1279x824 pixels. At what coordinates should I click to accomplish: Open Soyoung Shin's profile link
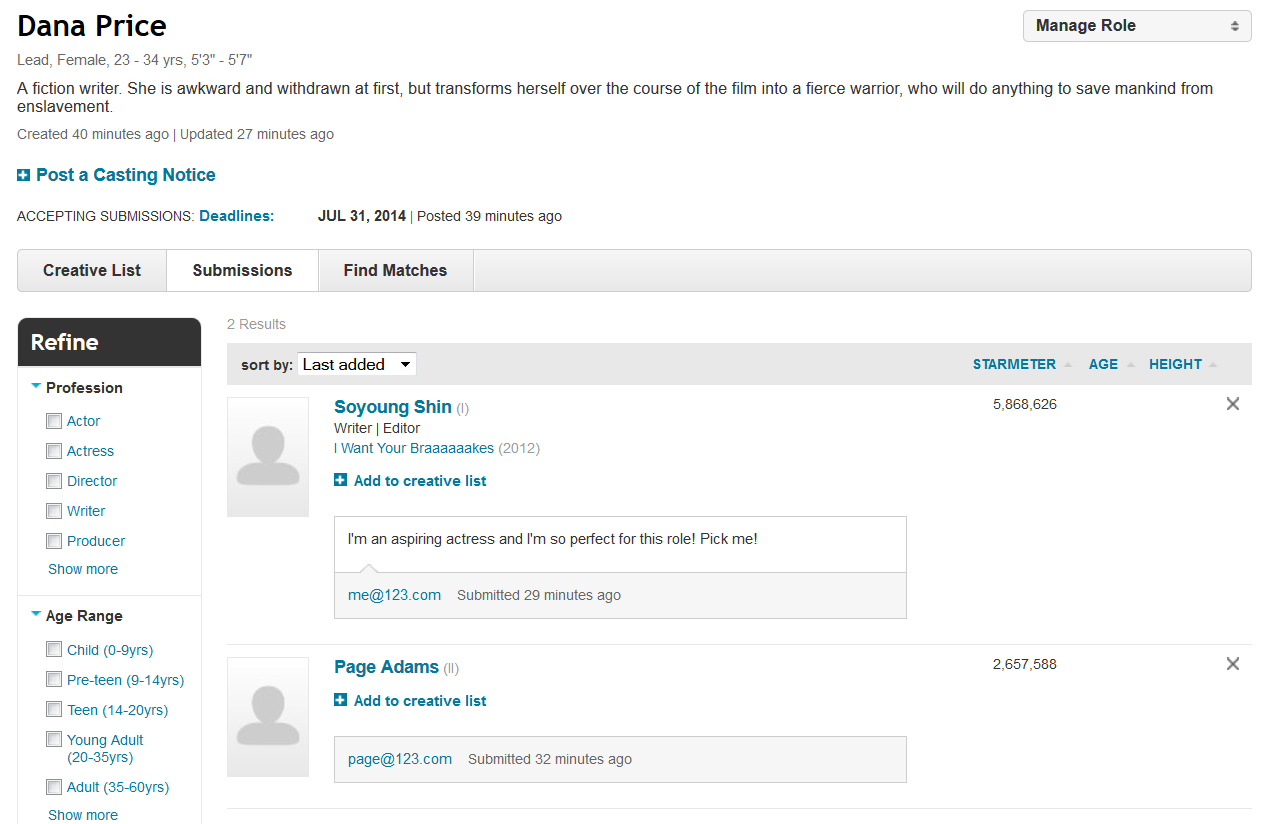point(392,407)
